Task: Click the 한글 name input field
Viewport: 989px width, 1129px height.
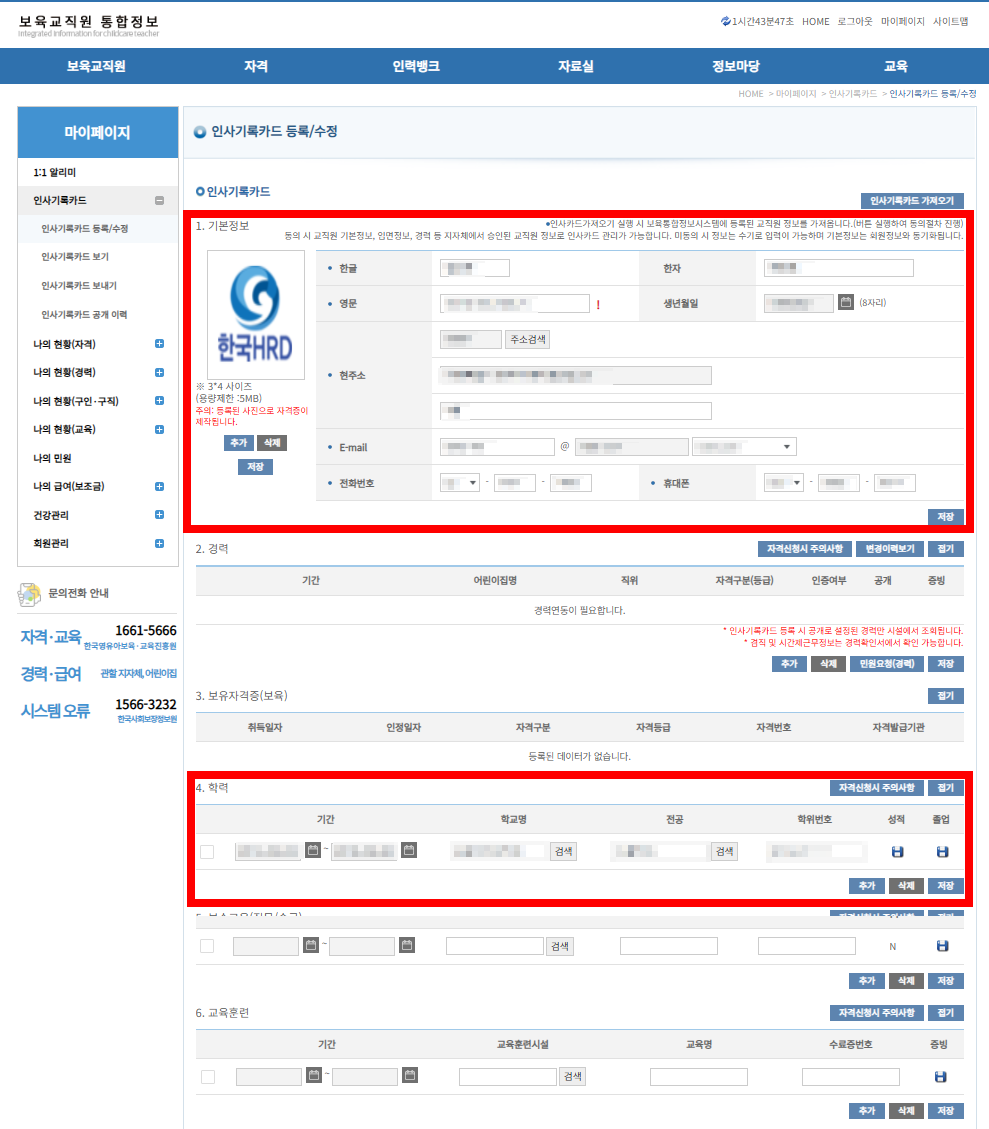Action: click(x=475, y=268)
